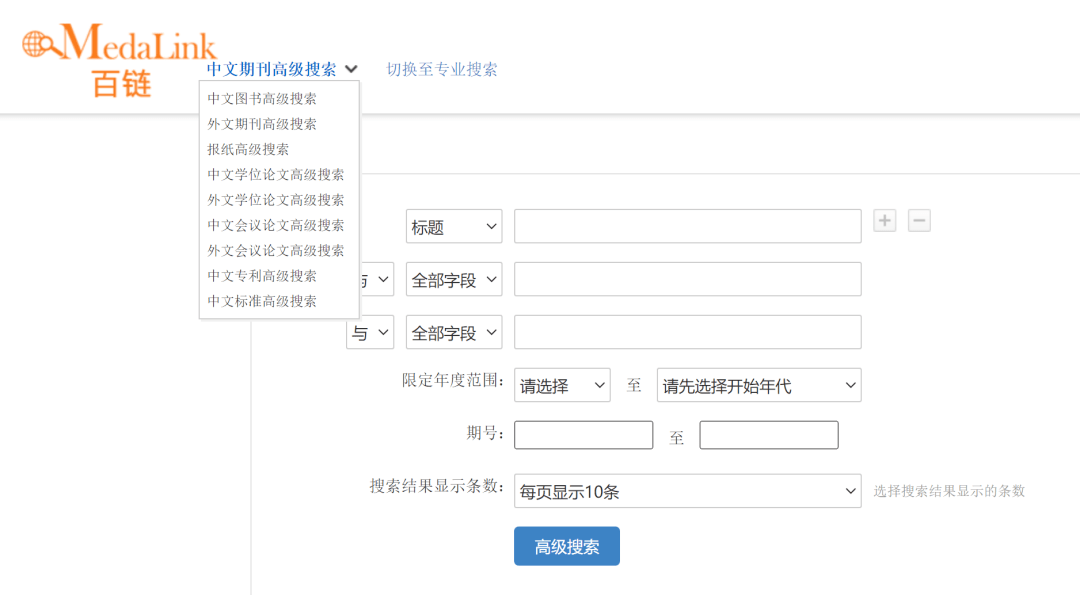Open the second row's 全部字段 dropdown
Image resolution: width=1080 pixels, height=595 pixels.
[453, 279]
